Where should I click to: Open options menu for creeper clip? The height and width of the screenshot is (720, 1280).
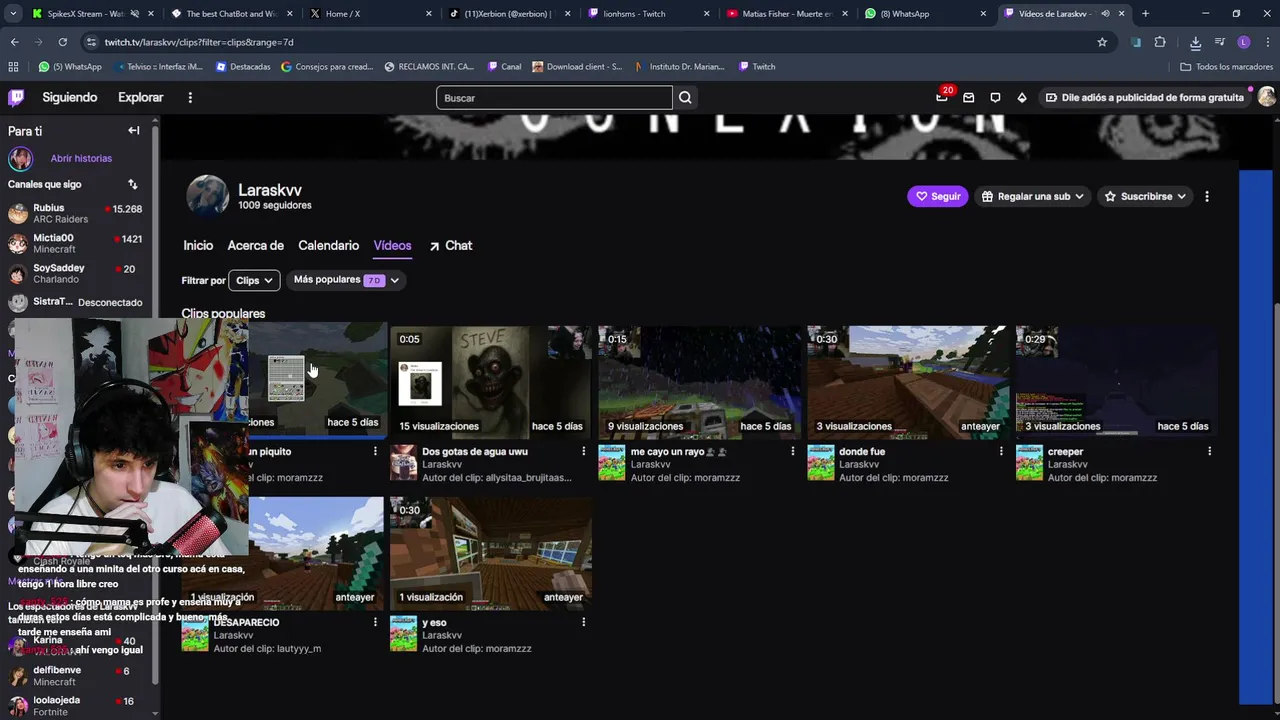(1210, 451)
